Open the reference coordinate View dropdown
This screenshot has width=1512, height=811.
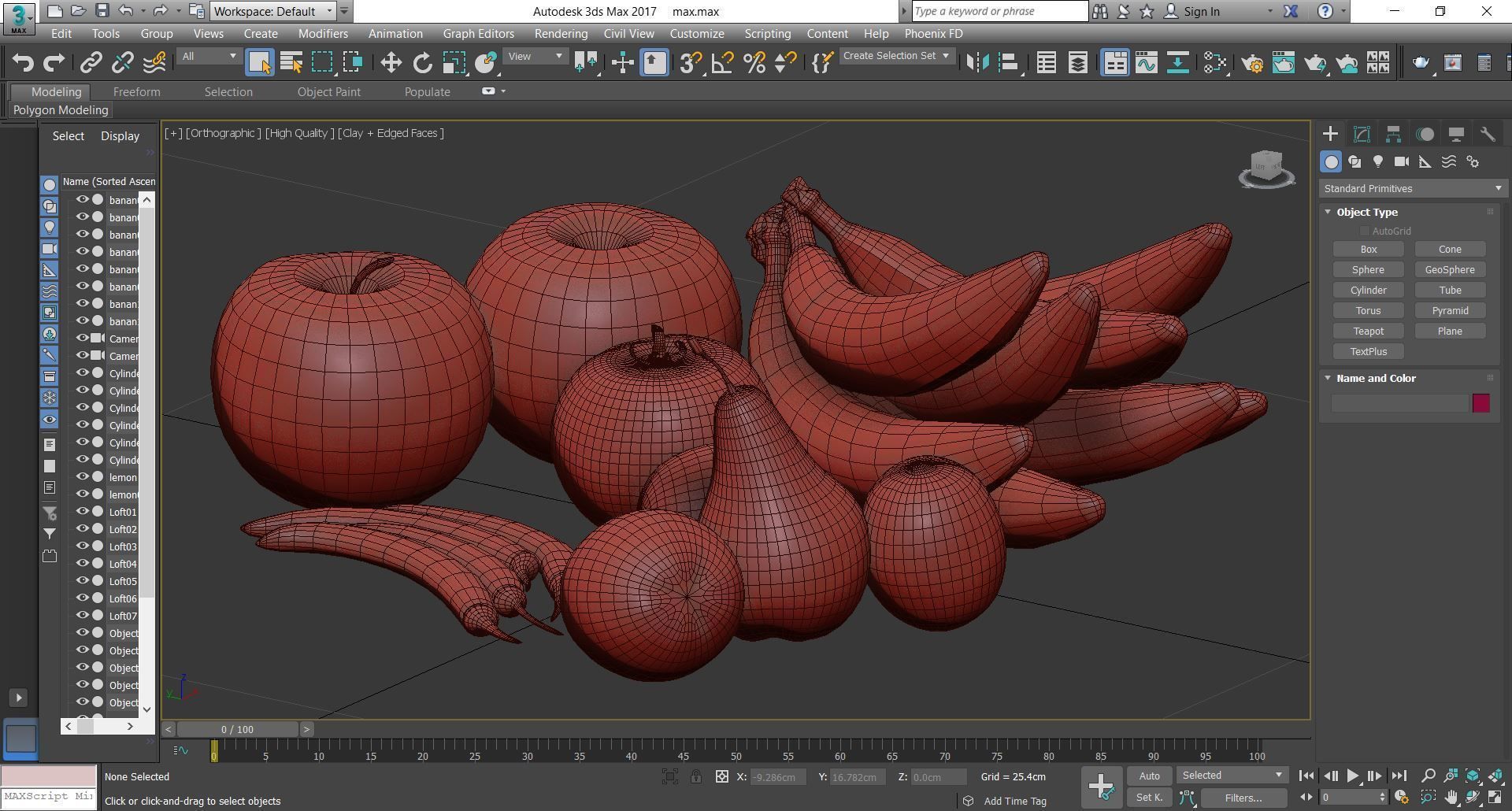click(535, 57)
